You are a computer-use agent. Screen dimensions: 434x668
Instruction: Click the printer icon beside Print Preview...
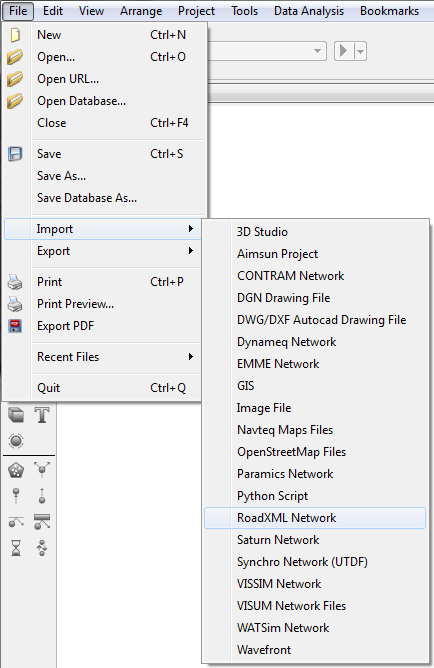coord(15,304)
